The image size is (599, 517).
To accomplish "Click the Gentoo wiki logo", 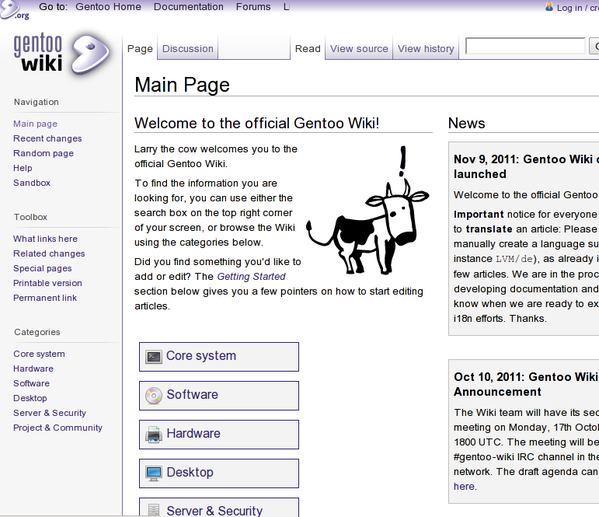I will pos(61,53).
